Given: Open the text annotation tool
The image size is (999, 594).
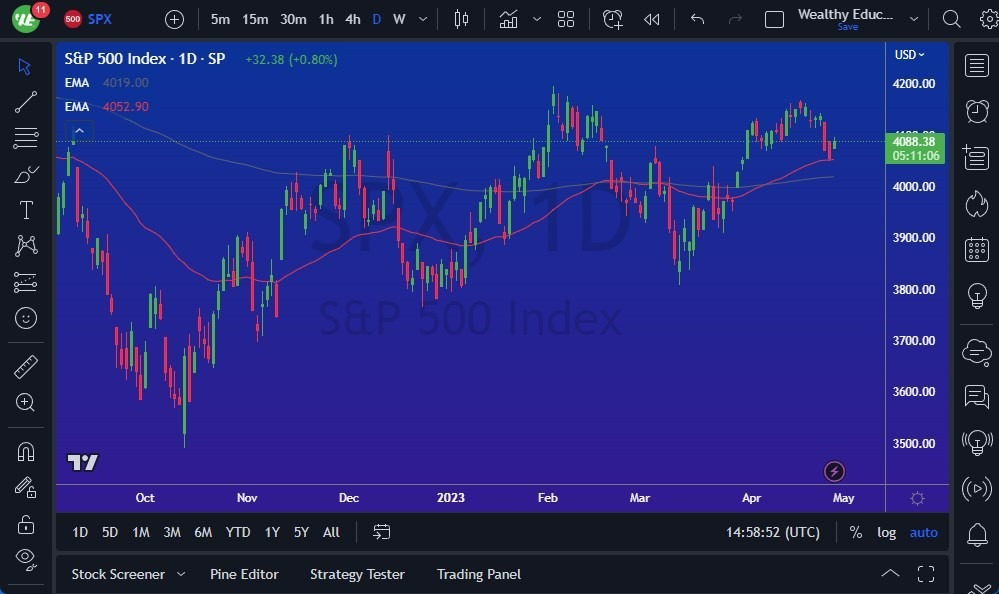Looking at the screenshot, I should pos(25,210).
